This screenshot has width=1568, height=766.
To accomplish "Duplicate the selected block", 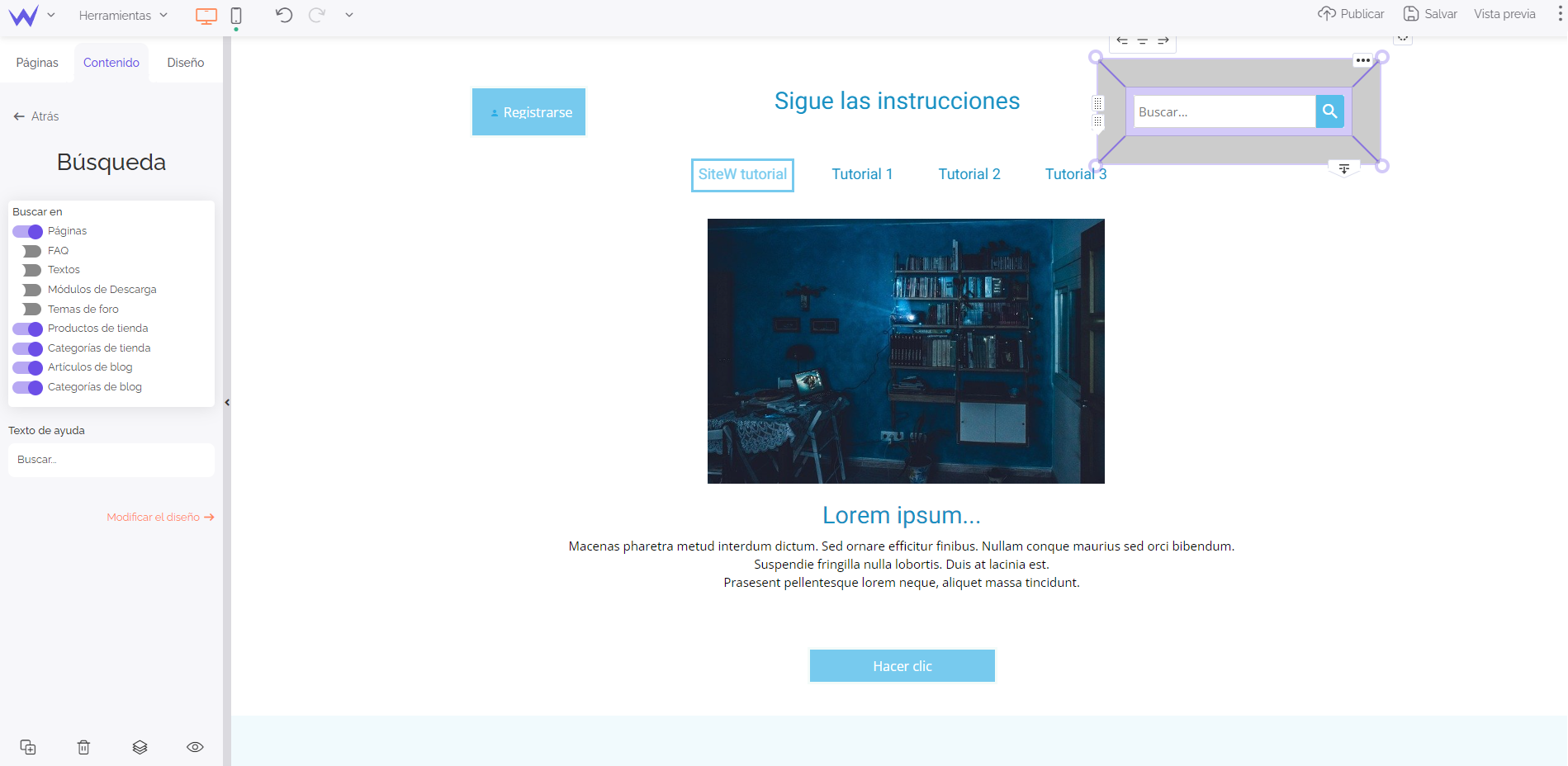I will coord(28,747).
